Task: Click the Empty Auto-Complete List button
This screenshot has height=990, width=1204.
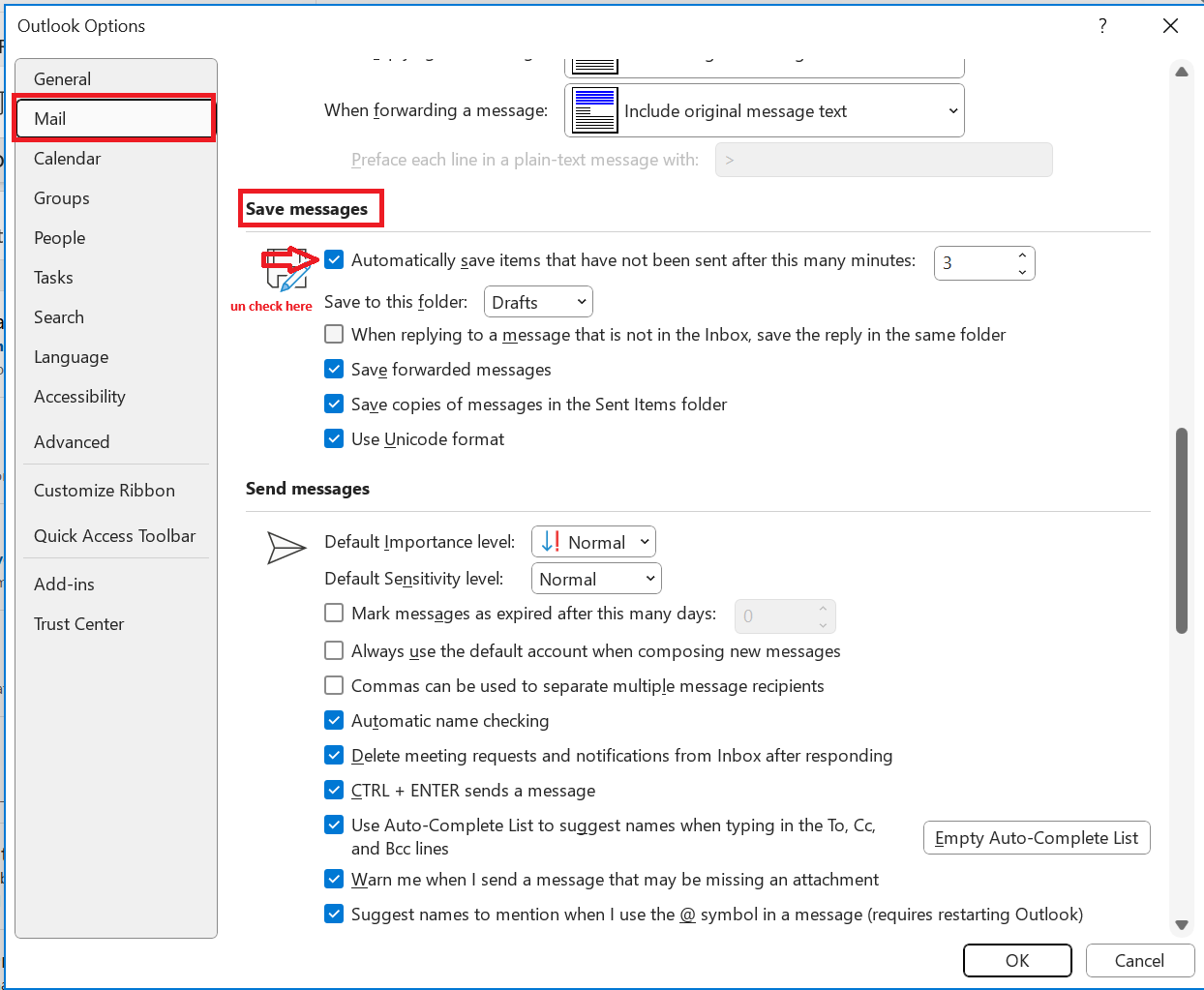Action: (1037, 838)
